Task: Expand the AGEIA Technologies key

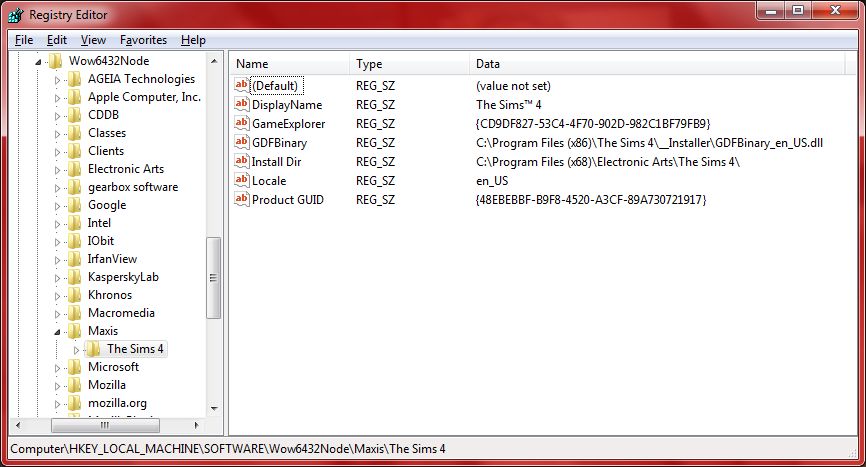Action: [57, 80]
